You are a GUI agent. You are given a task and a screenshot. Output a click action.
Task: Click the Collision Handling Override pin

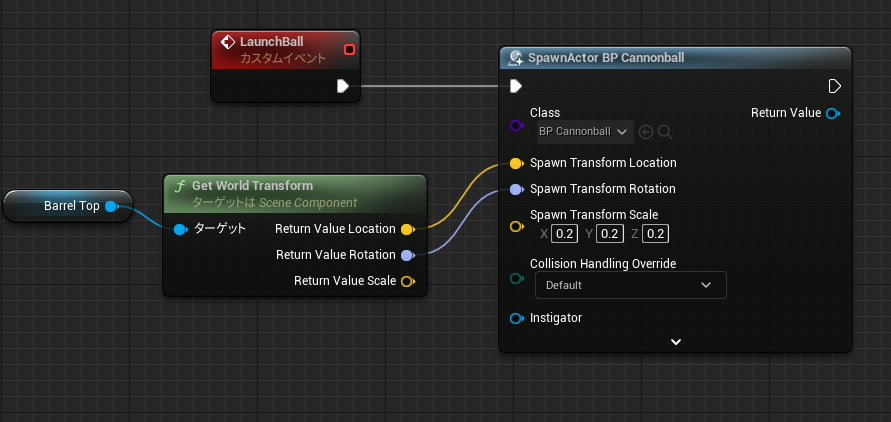pyautogui.click(x=517, y=278)
